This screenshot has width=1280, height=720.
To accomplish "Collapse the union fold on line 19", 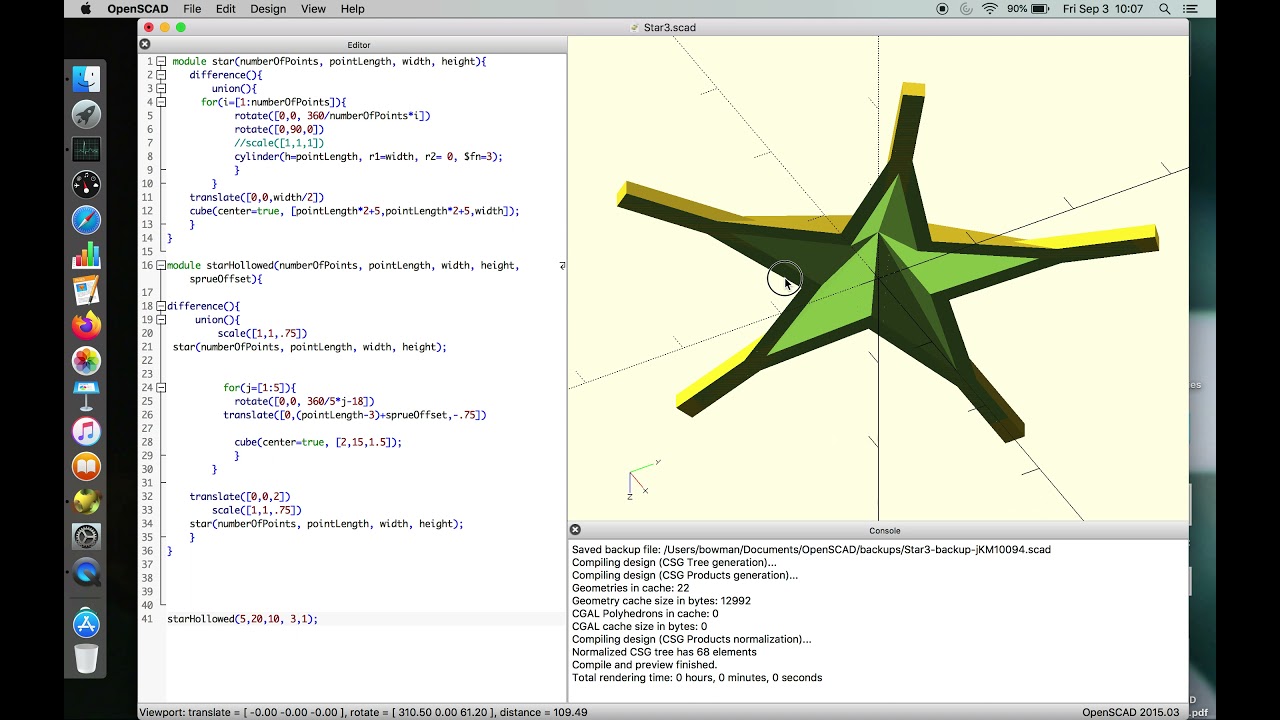I will coord(161,320).
